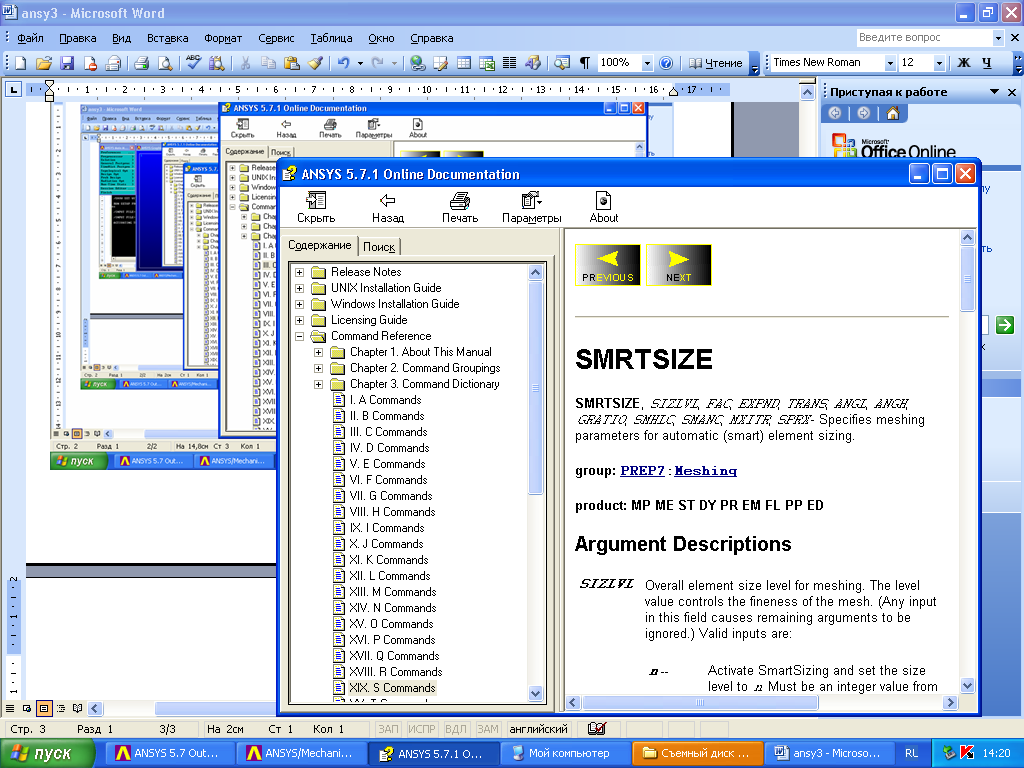Open the Meshing link
This screenshot has height=768, width=1024.
coord(705,470)
